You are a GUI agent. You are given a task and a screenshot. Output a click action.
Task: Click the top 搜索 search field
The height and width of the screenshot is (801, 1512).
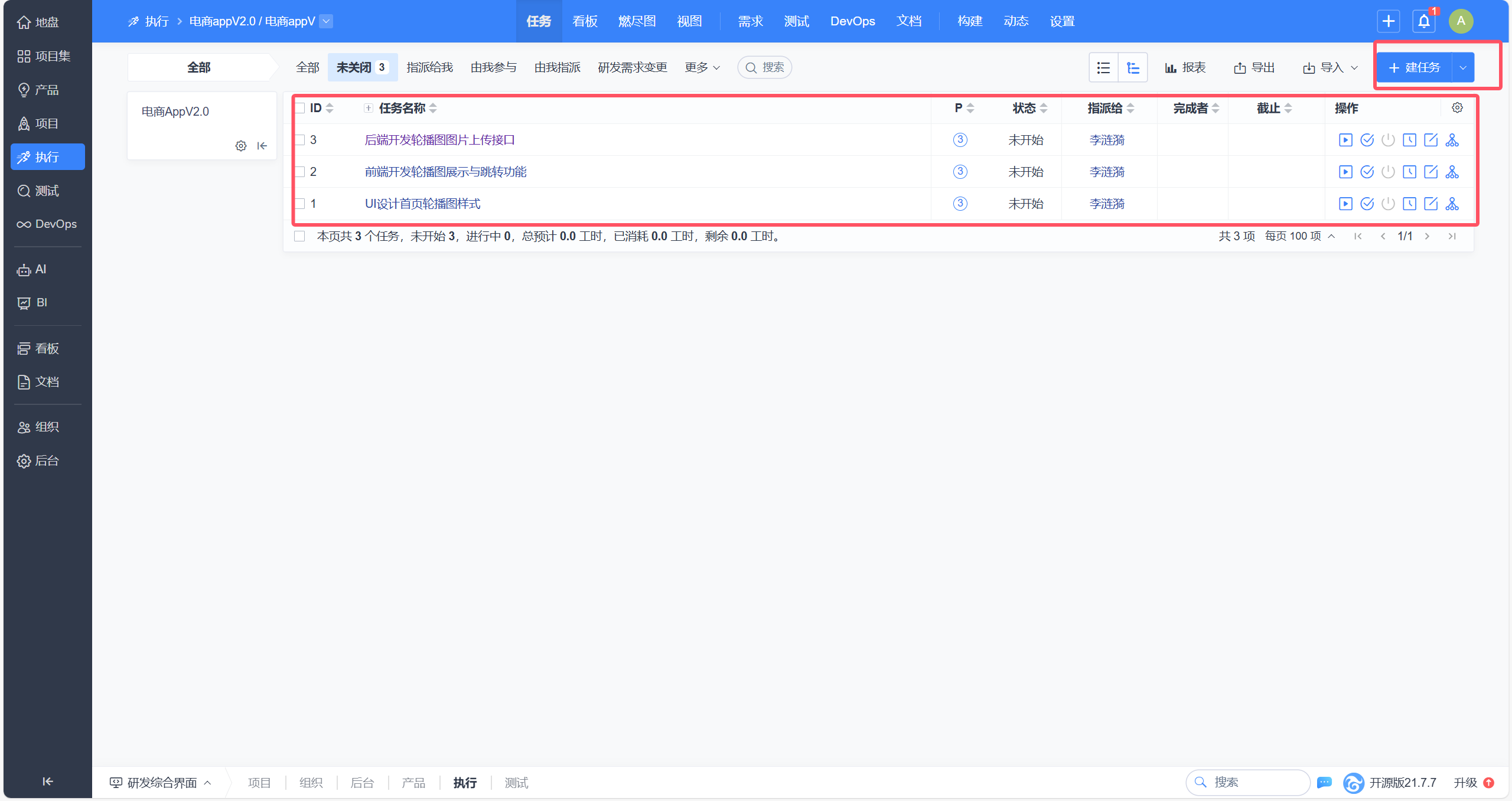click(765, 68)
